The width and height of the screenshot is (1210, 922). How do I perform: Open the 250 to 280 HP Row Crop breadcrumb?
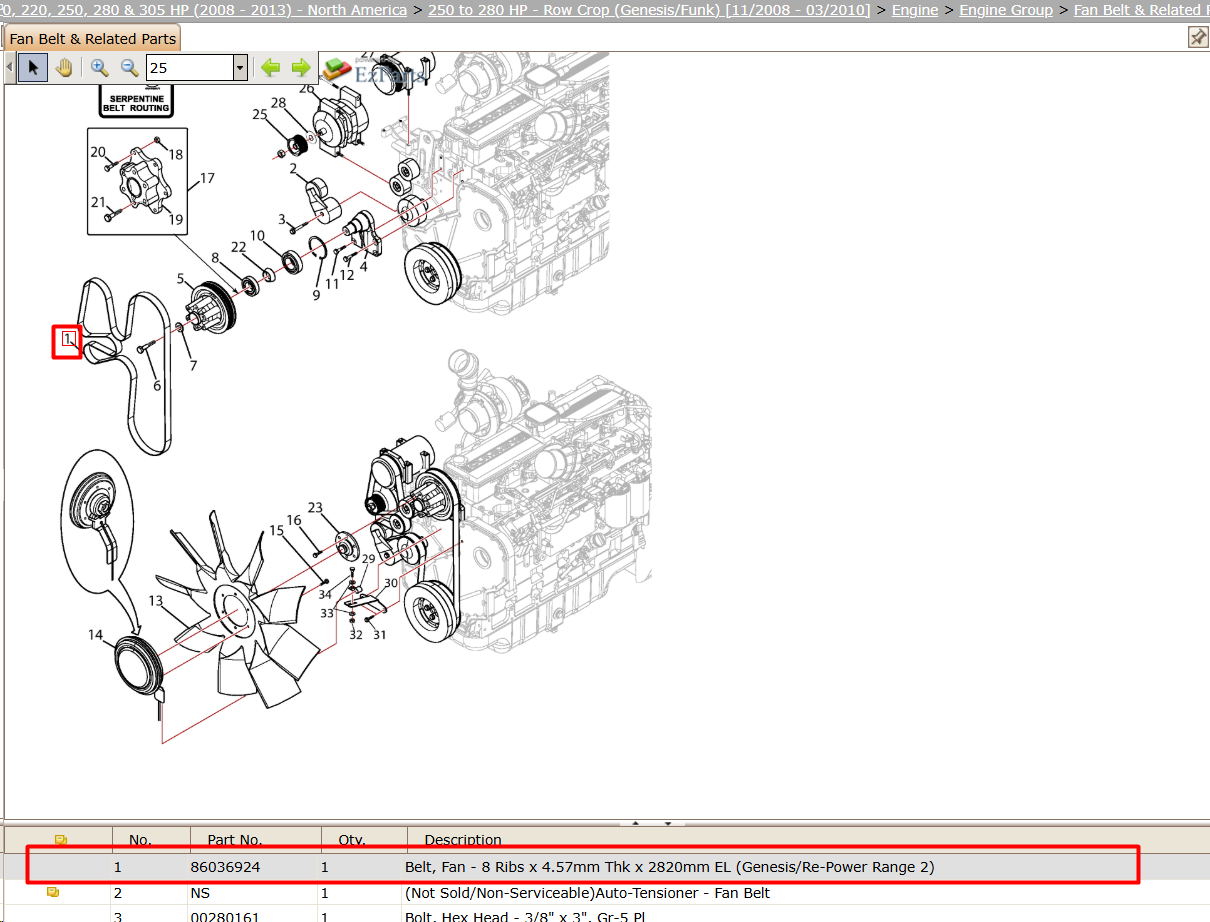649,10
